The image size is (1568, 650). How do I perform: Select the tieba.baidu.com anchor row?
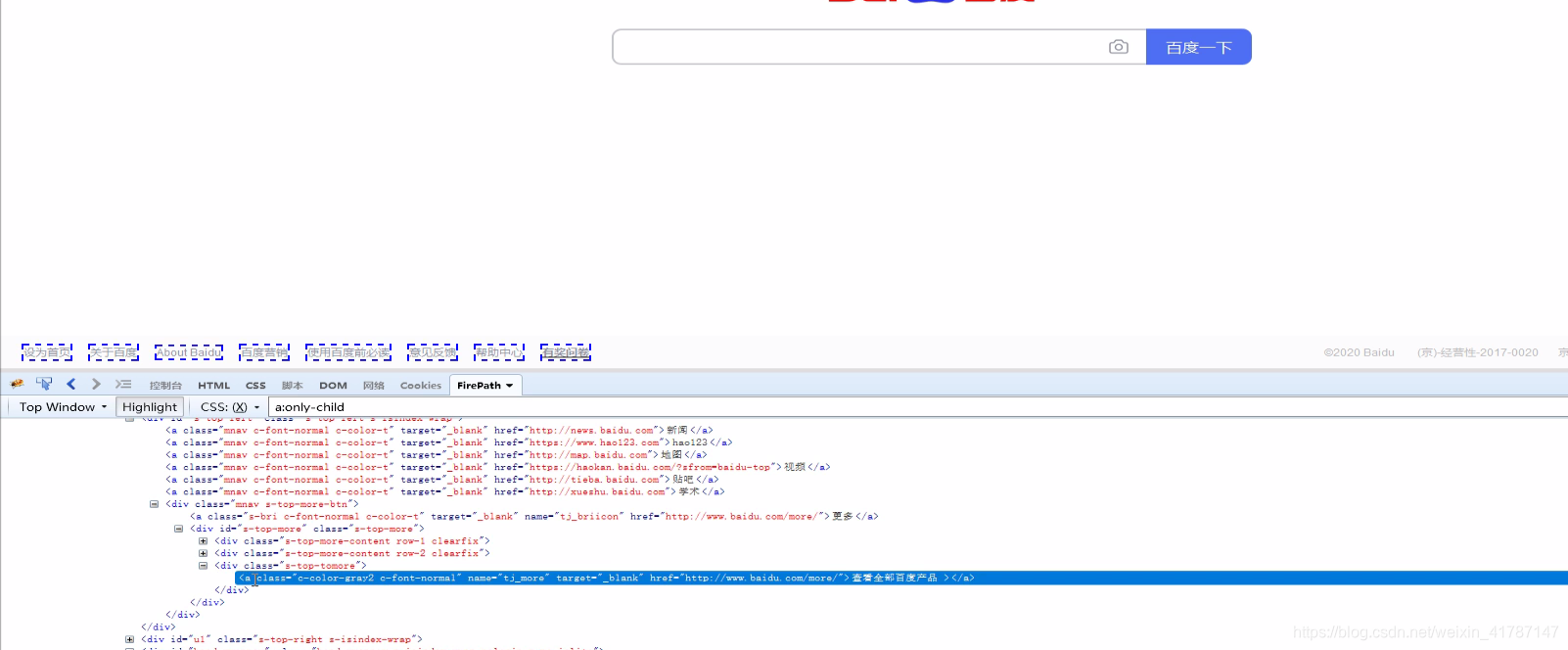tap(442, 480)
